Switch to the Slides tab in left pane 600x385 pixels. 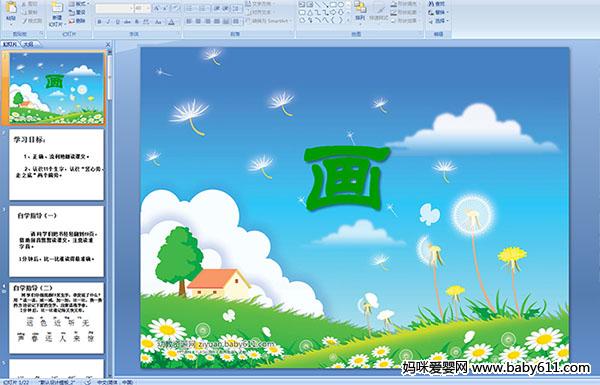10,44
